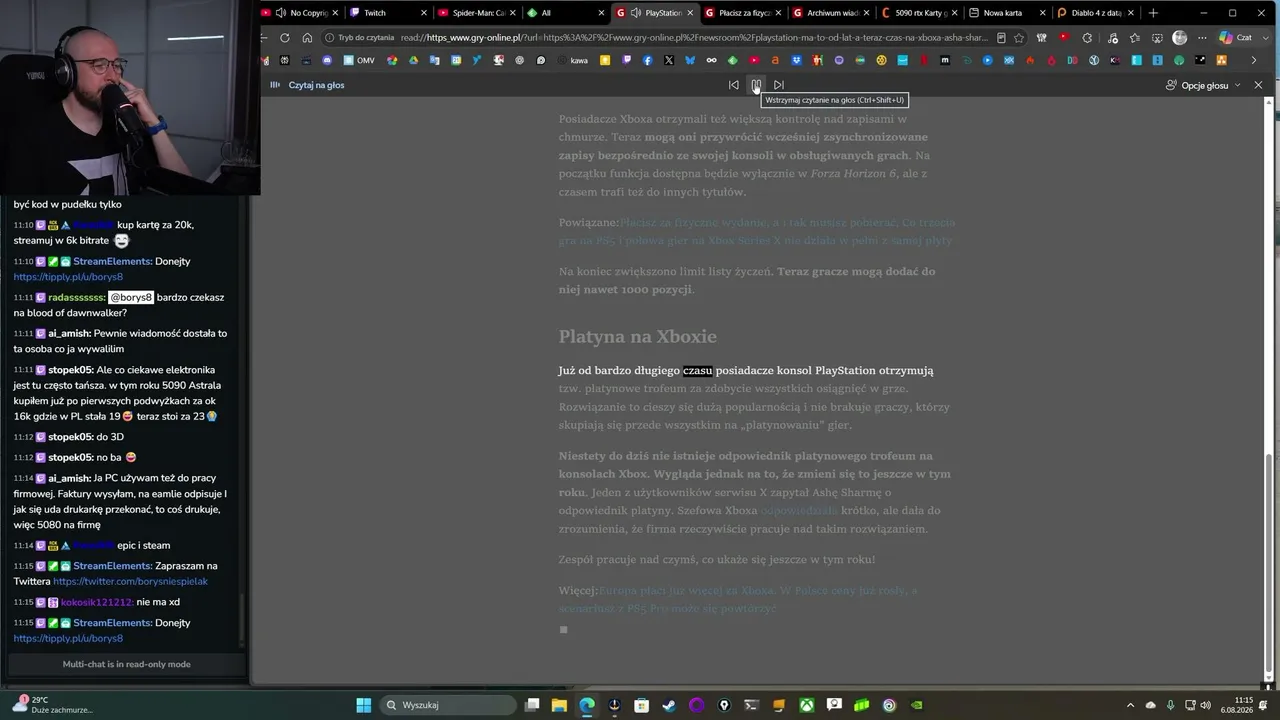The image size is (1280, 720).
Task: Reload the current page
Action: click(x=285, y=38)
